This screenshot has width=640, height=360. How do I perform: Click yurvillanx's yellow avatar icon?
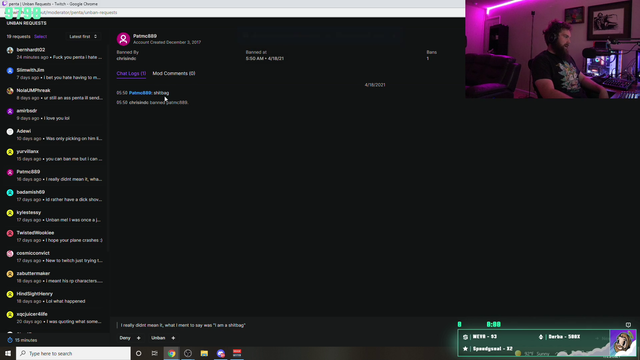(10, 152)
